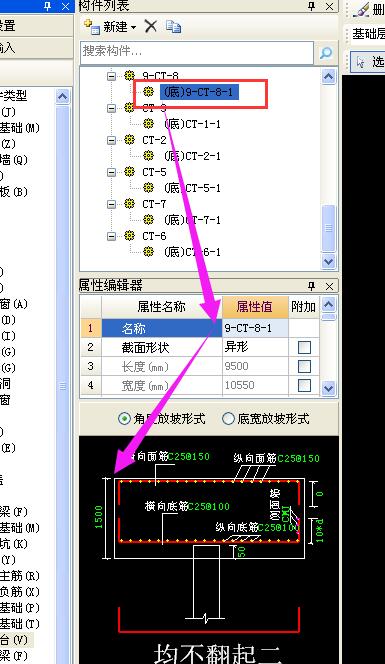The height and width of the screenshot is (664, 385).
Task: Click gear icon beside (底)CT-2-1
Action: (x=148, y=155)
